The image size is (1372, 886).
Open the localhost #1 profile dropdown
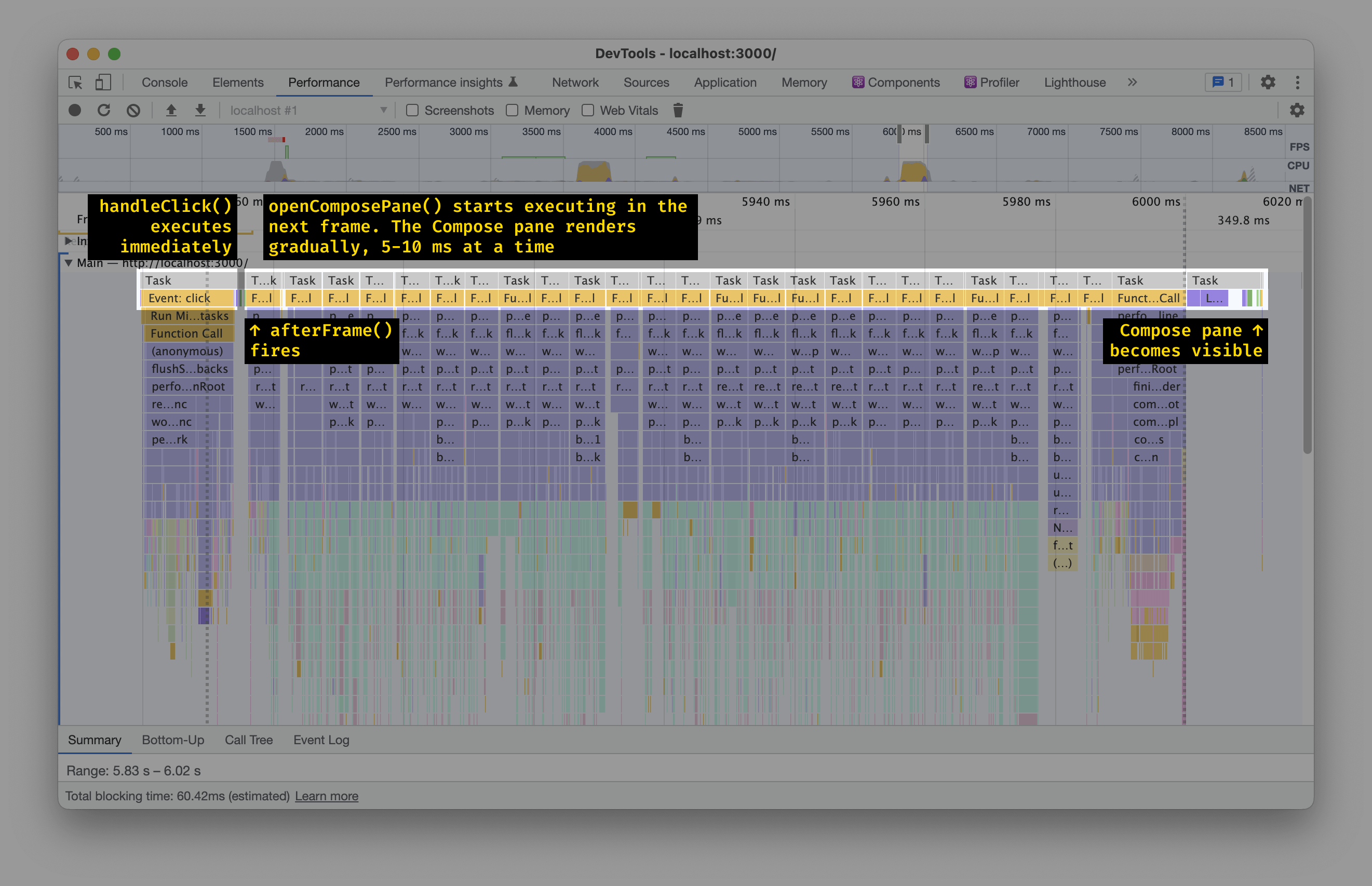coord(383,110)
